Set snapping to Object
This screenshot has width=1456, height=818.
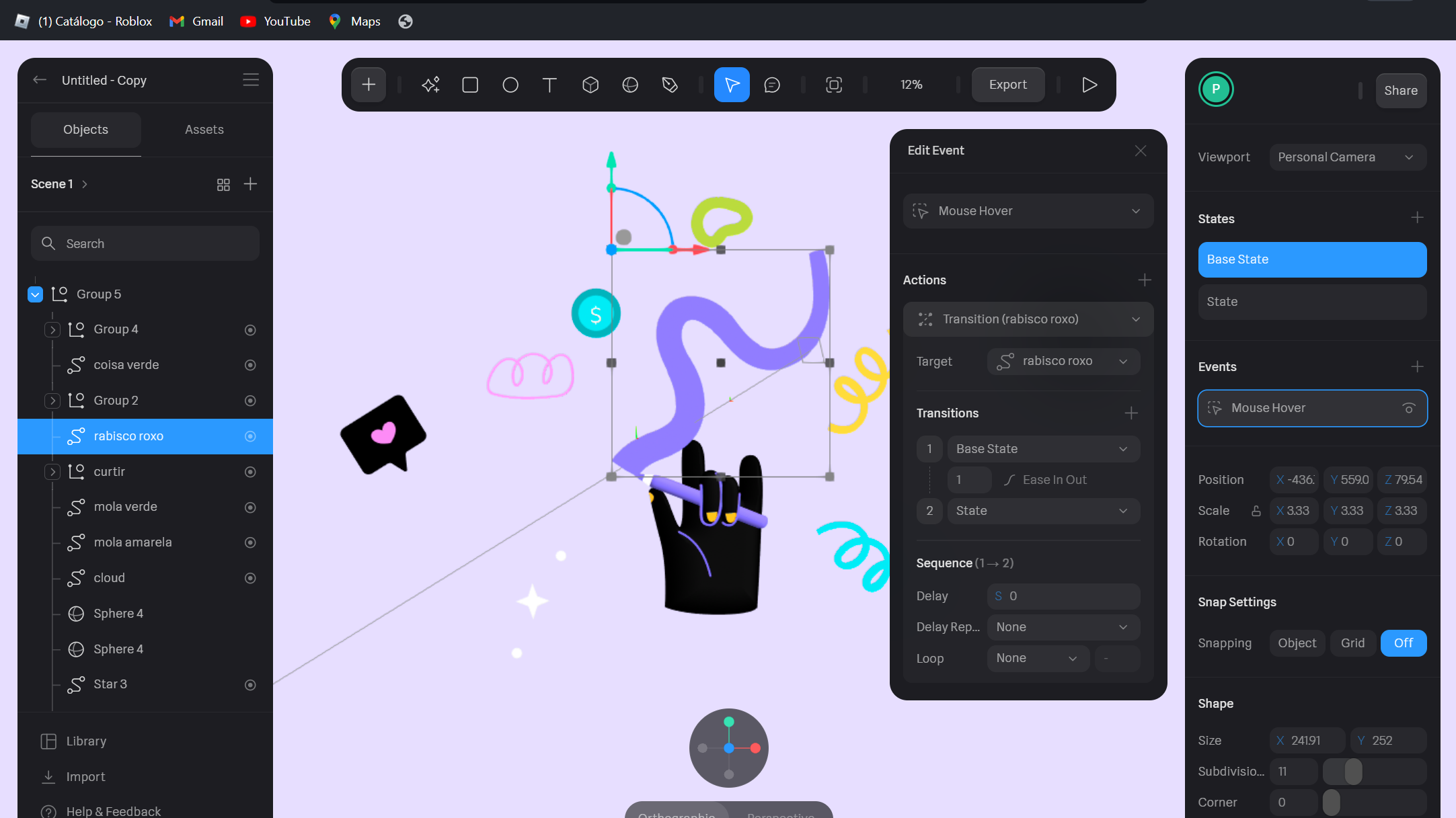(x=1297, y=643)
